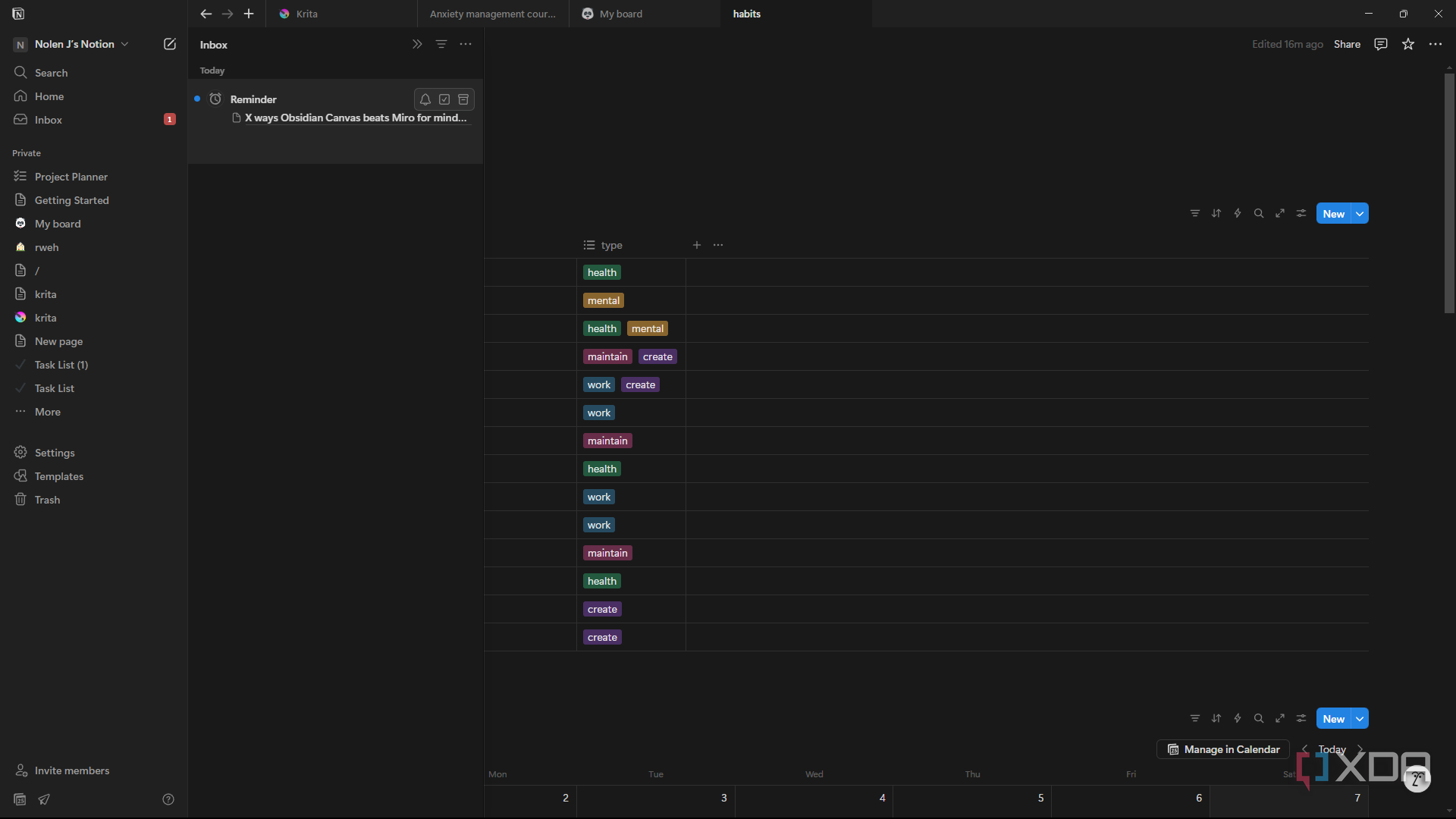Open column options beside type header

click(x=718, y=245)
